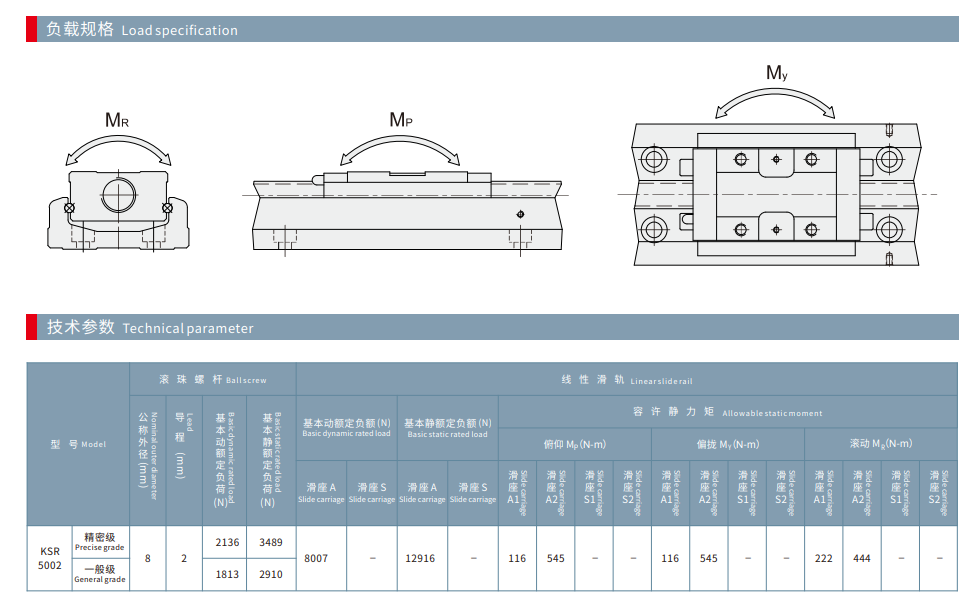
Task: Click the 8007 slide carriage A value
Action: pyautogui.click(x=316, y=558)
